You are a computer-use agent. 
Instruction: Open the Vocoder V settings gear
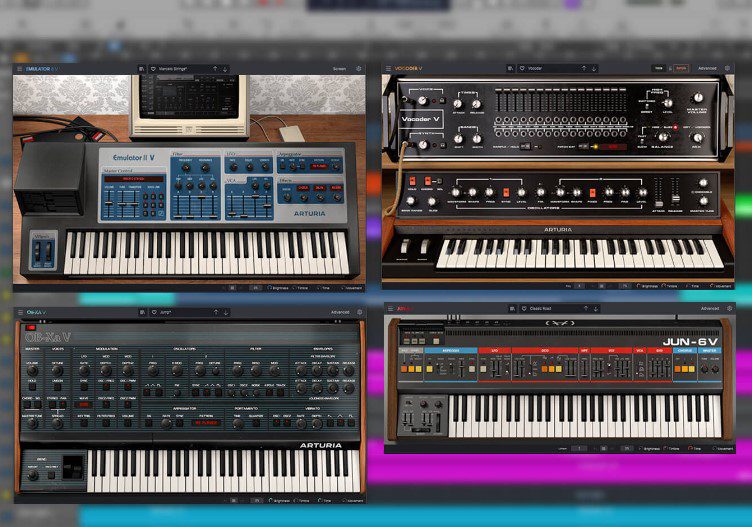tap(728, 69)
